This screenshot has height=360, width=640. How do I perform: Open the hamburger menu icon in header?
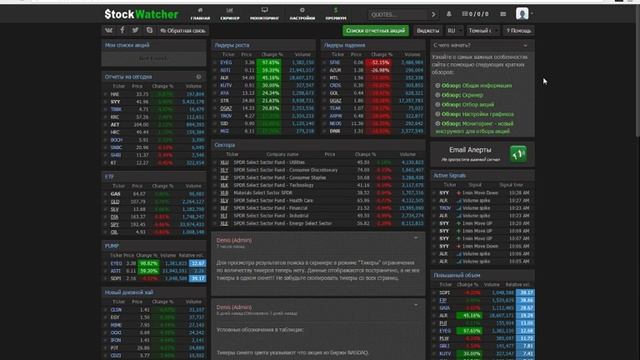503,14
